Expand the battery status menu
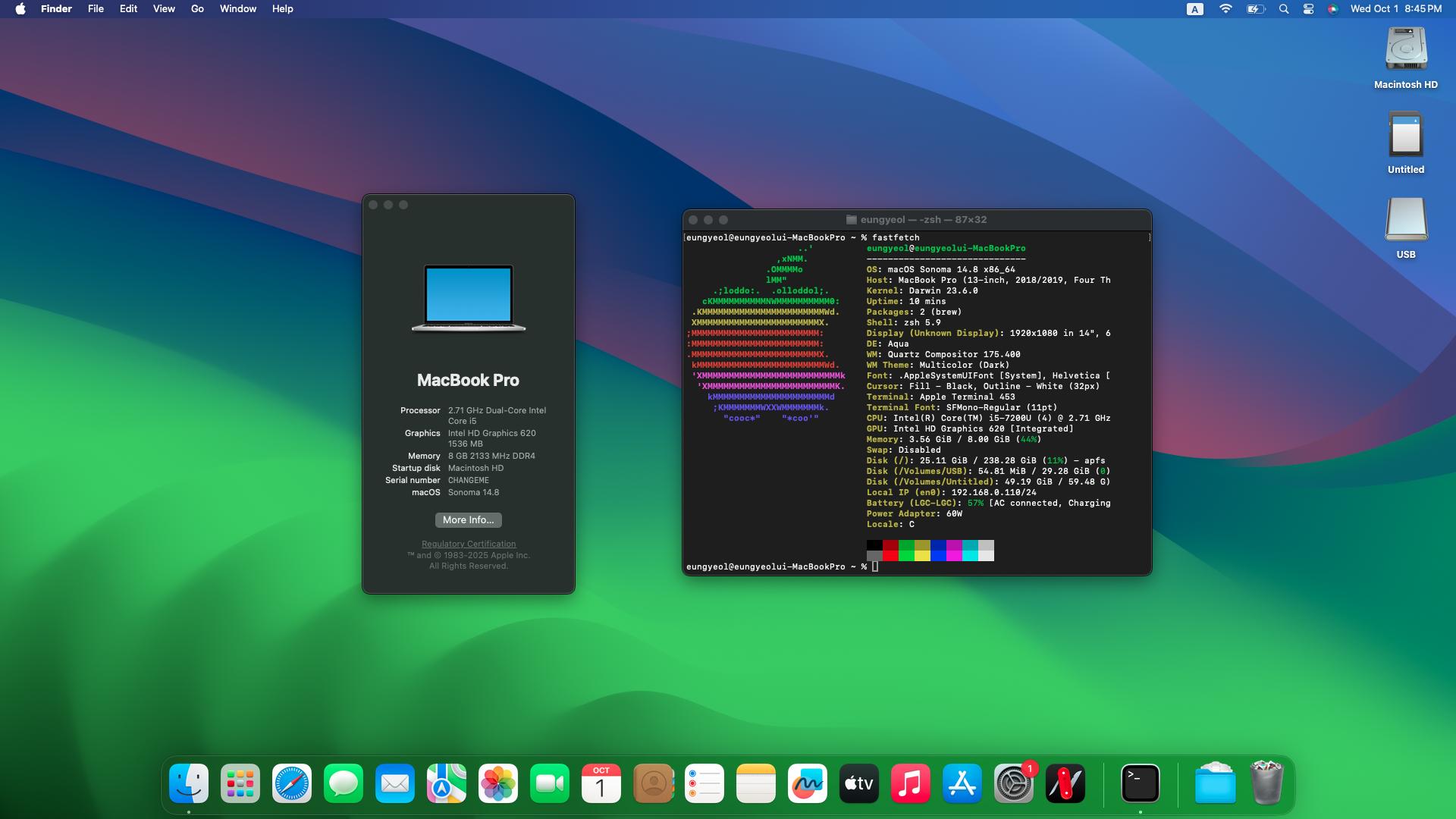 [x=1256, y=9]
